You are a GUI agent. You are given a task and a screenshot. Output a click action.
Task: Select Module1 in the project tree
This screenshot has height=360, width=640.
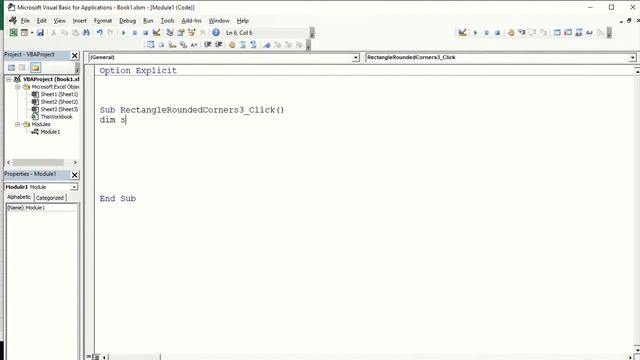(50, 132)
